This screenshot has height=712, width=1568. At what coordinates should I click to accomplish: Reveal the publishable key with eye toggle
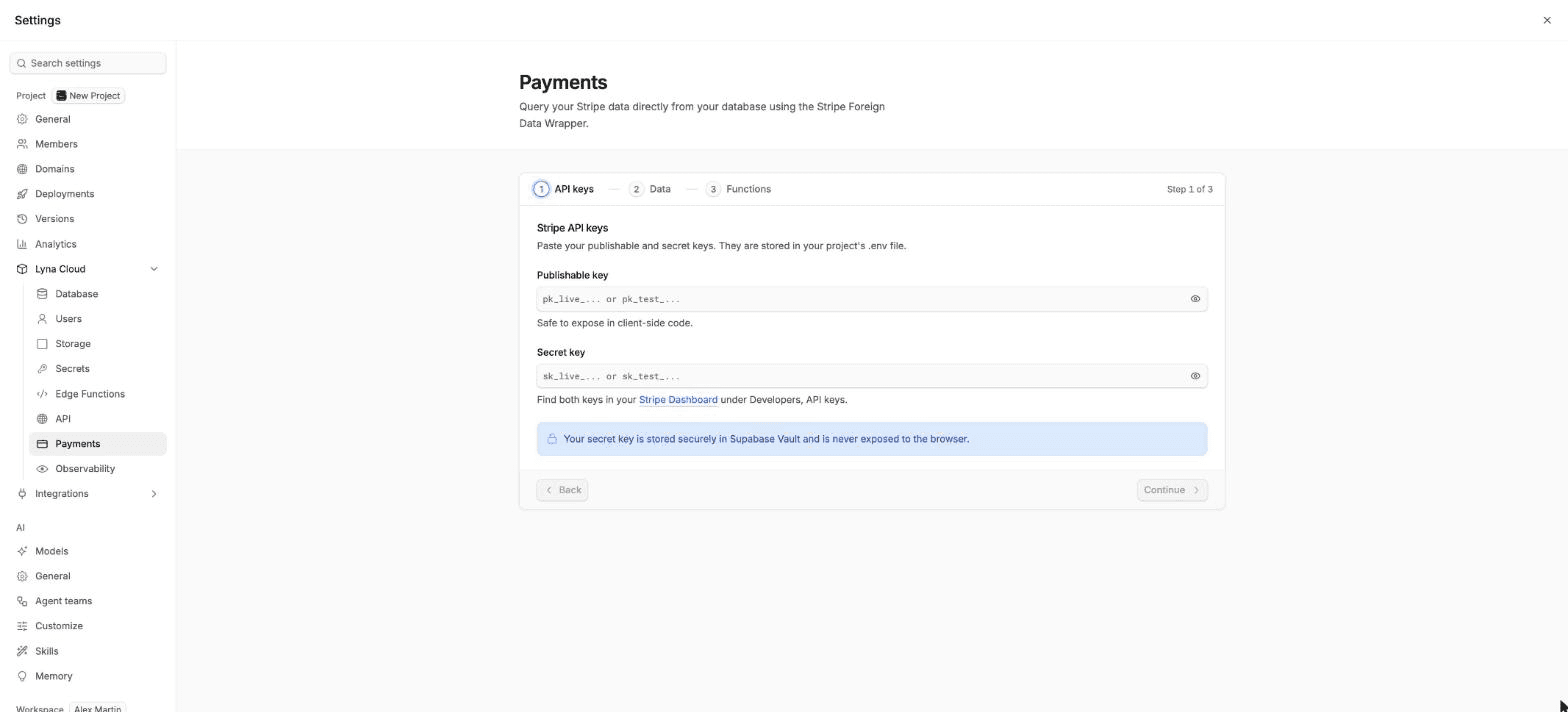[x=1195, y=299]
